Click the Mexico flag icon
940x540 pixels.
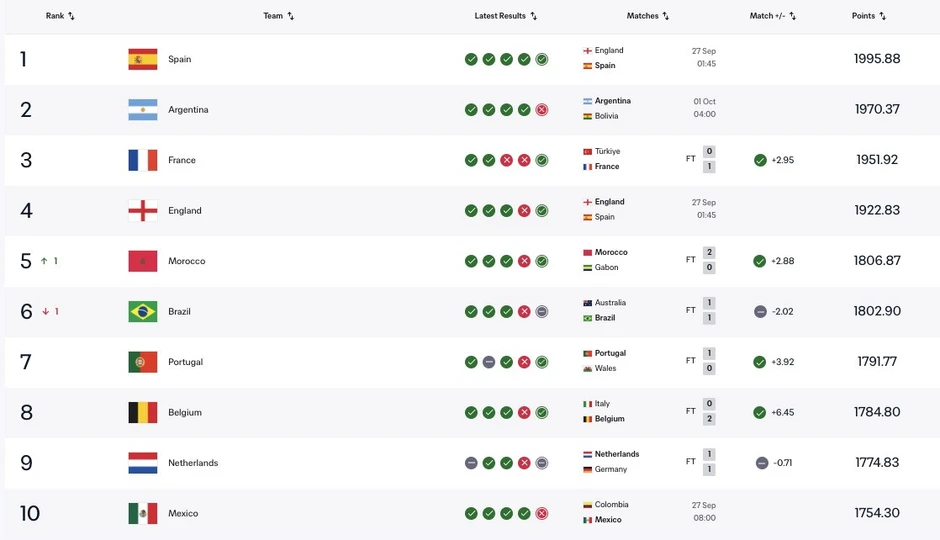click(143, 514)
